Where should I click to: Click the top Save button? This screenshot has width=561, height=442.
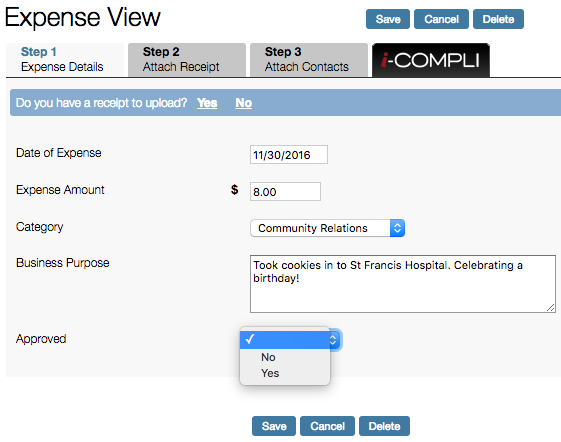pyautogui.click(x=388, y=19)
